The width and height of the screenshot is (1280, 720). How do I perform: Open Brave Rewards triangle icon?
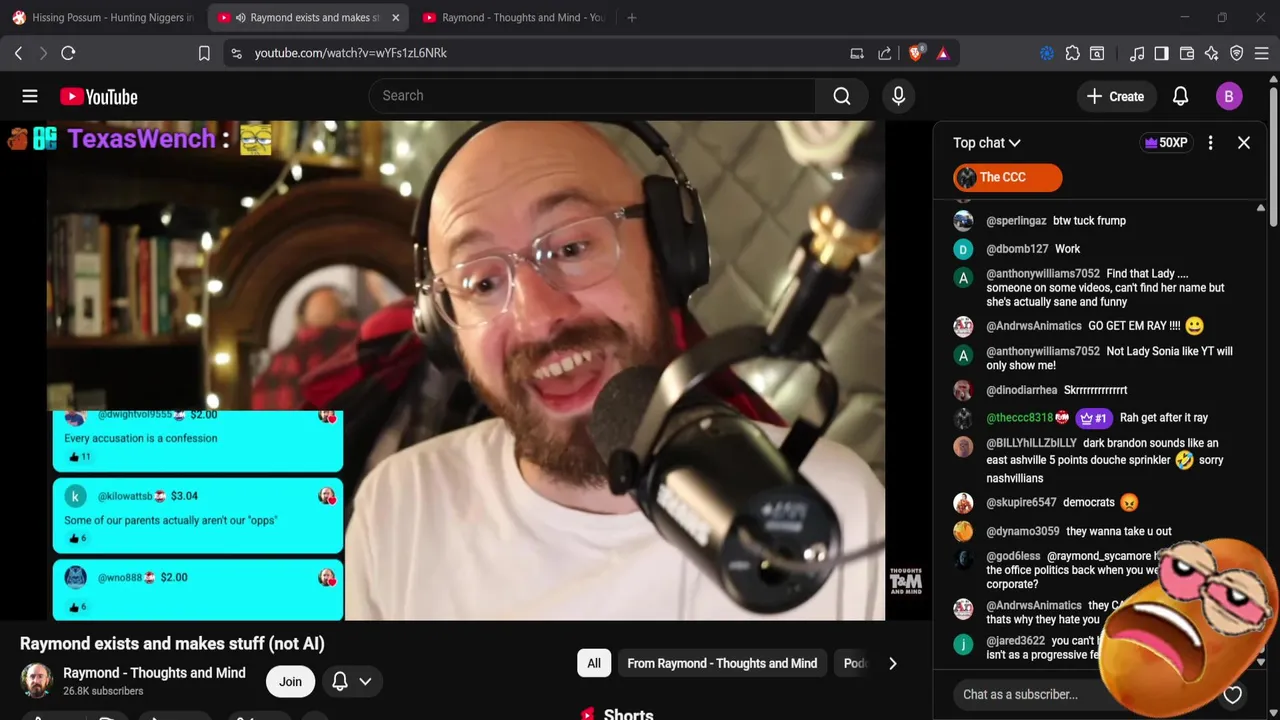(x=942, y=53)
